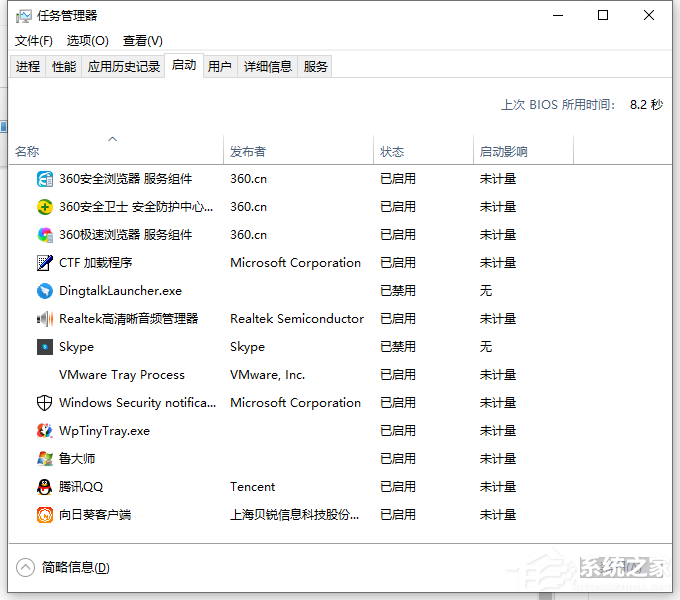Sort by 状态 column header

392,152
